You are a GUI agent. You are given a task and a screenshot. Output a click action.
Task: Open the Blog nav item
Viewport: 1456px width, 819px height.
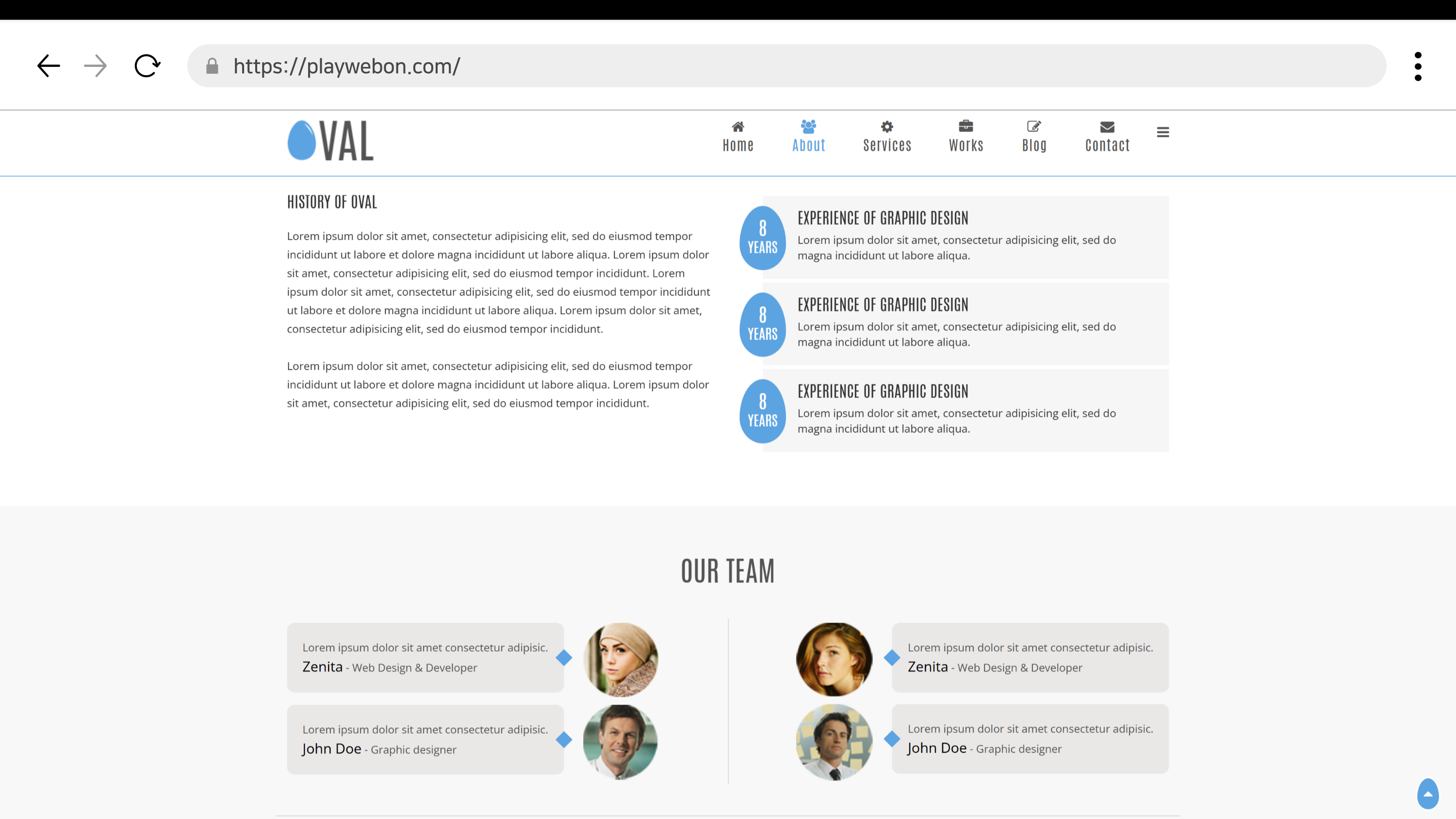pos(1034,137)
